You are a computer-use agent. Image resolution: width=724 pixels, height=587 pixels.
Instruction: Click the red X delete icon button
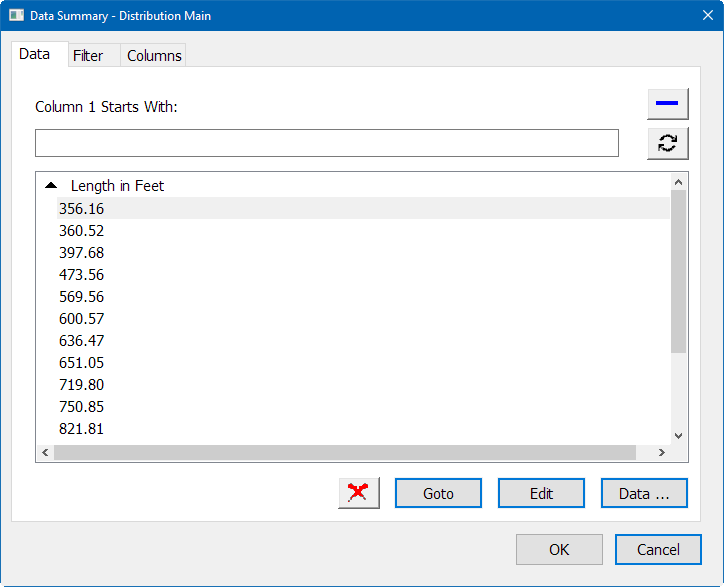click(359, 493)
